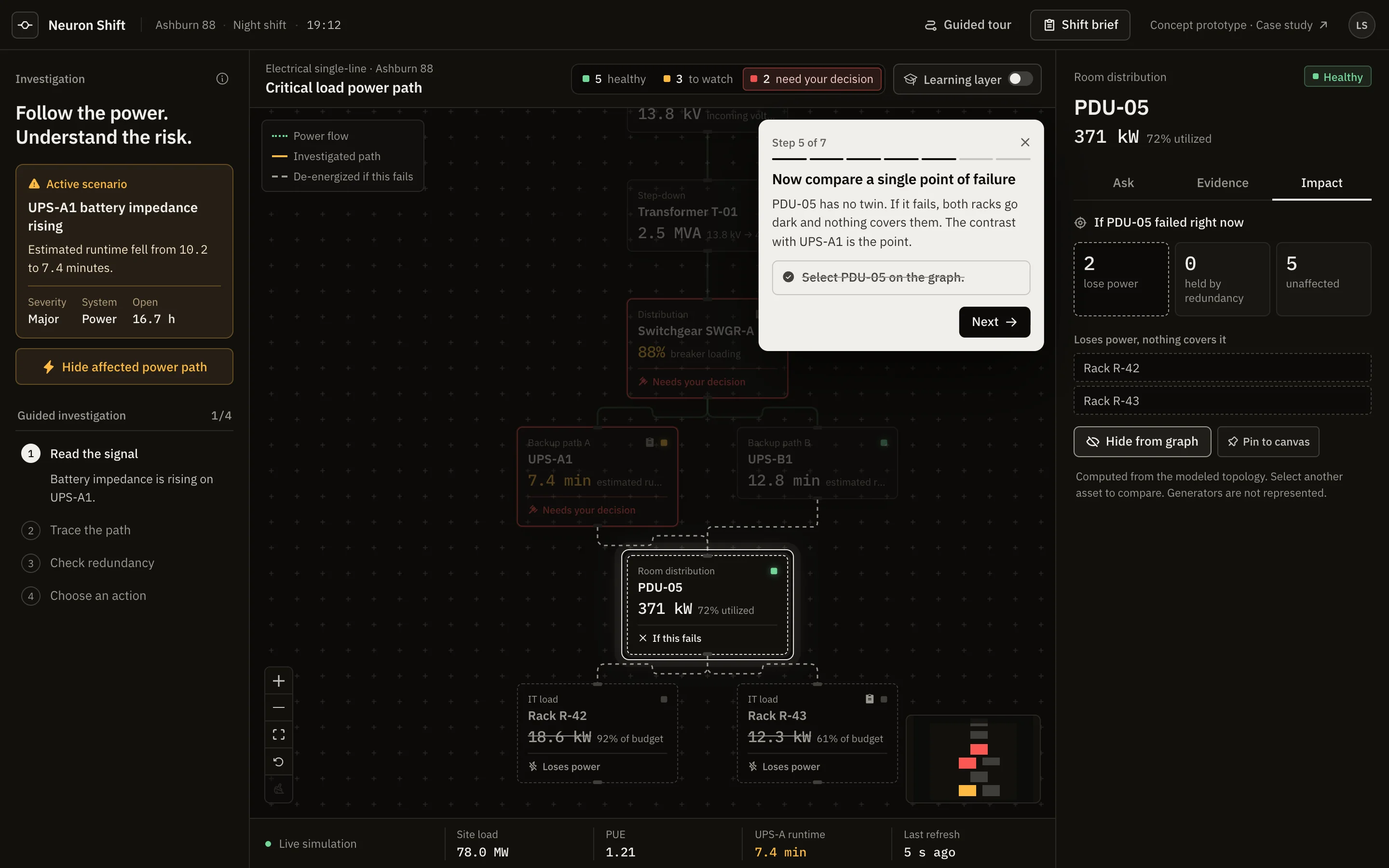Image resolution: width=1389 pixels, height=868 pixels.
Task: Click the 0 held by redundancy card
Action: click(1222, 279)
